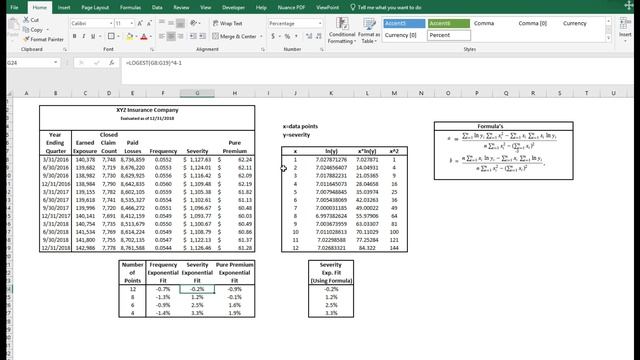Click the Comma Style icon
Image resolution: width=640 pixels, height=360 pixels.
coord(296,36)
